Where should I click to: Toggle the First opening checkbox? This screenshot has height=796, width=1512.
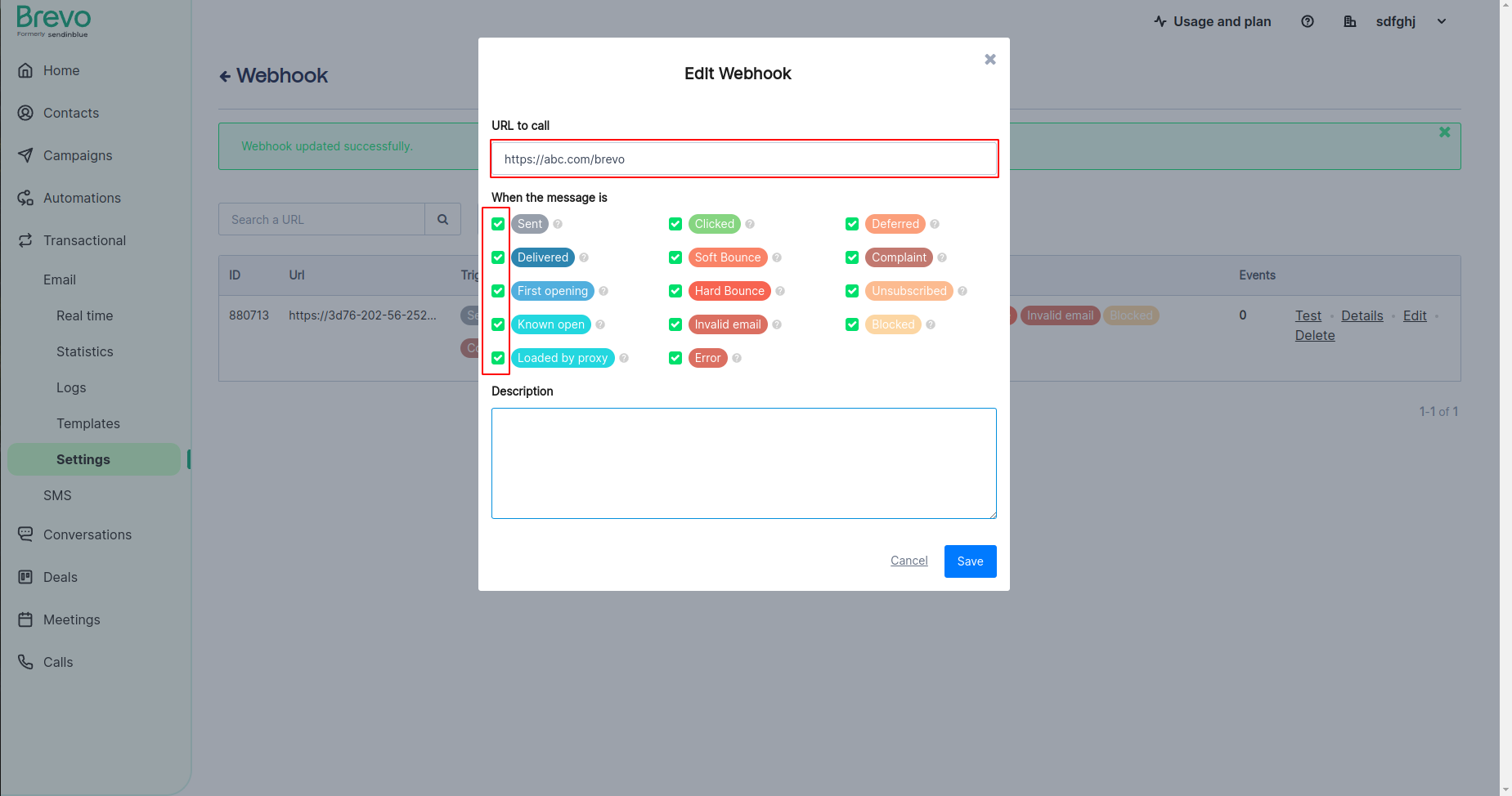click(498, 291)
